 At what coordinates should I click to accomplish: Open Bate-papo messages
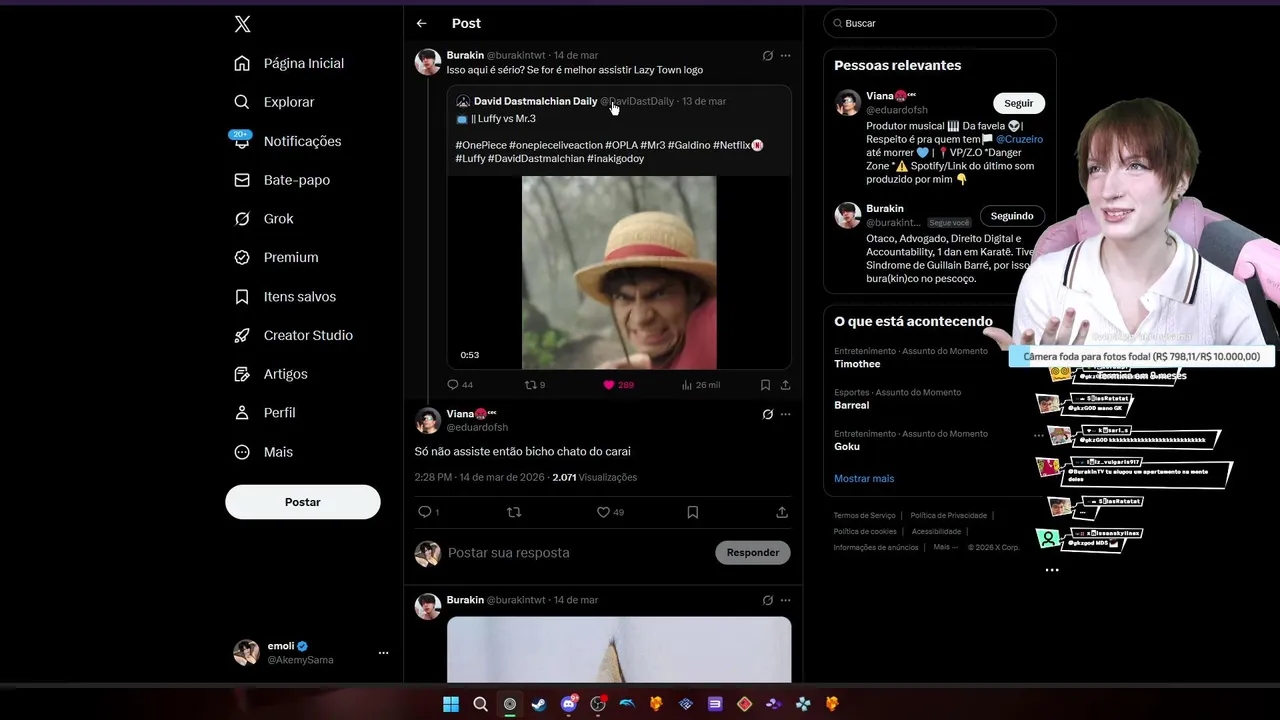pyautogui.click(x=282, y=180)
